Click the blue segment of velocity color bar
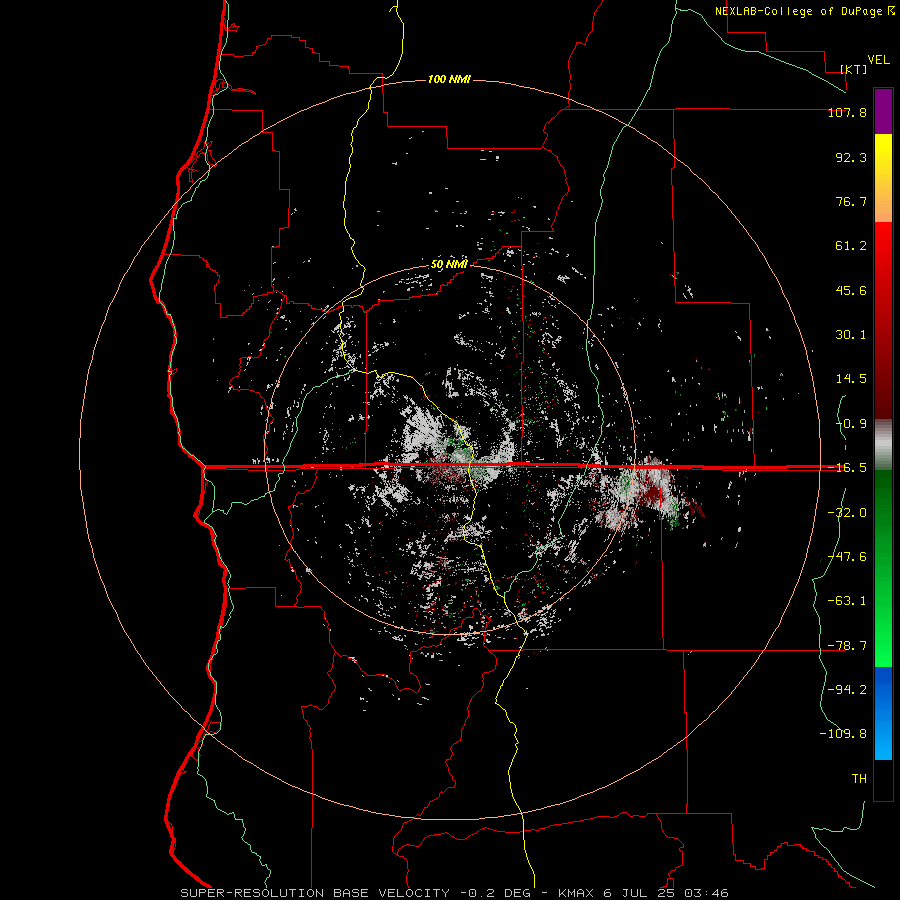Screen dimensions: 900x900 883,713
